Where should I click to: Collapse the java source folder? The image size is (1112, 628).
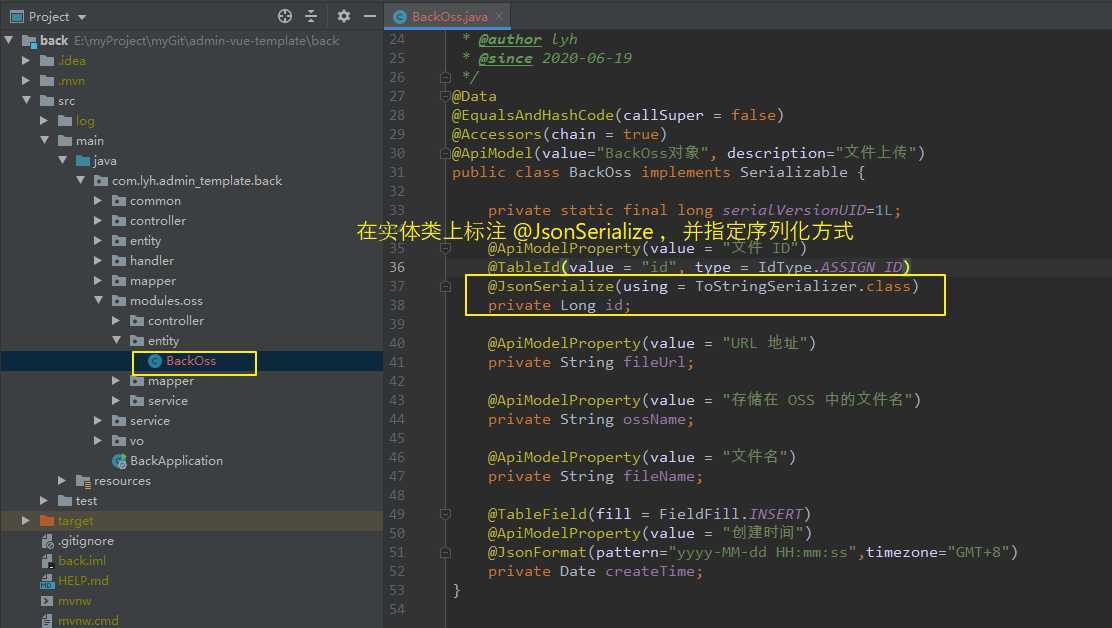pos(62,160)
